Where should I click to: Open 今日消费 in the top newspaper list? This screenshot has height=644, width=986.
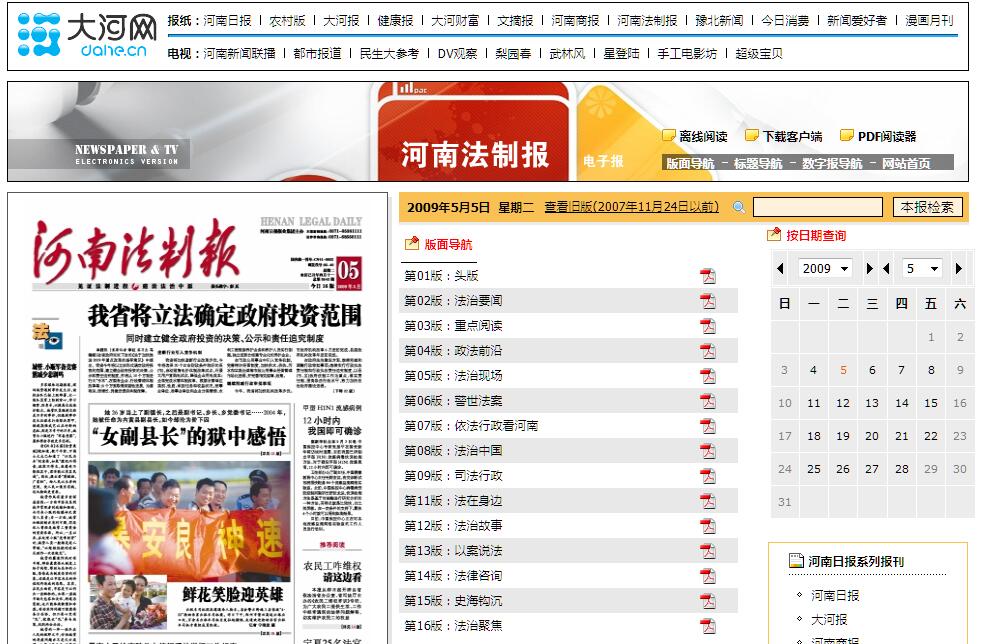[785, 21]
